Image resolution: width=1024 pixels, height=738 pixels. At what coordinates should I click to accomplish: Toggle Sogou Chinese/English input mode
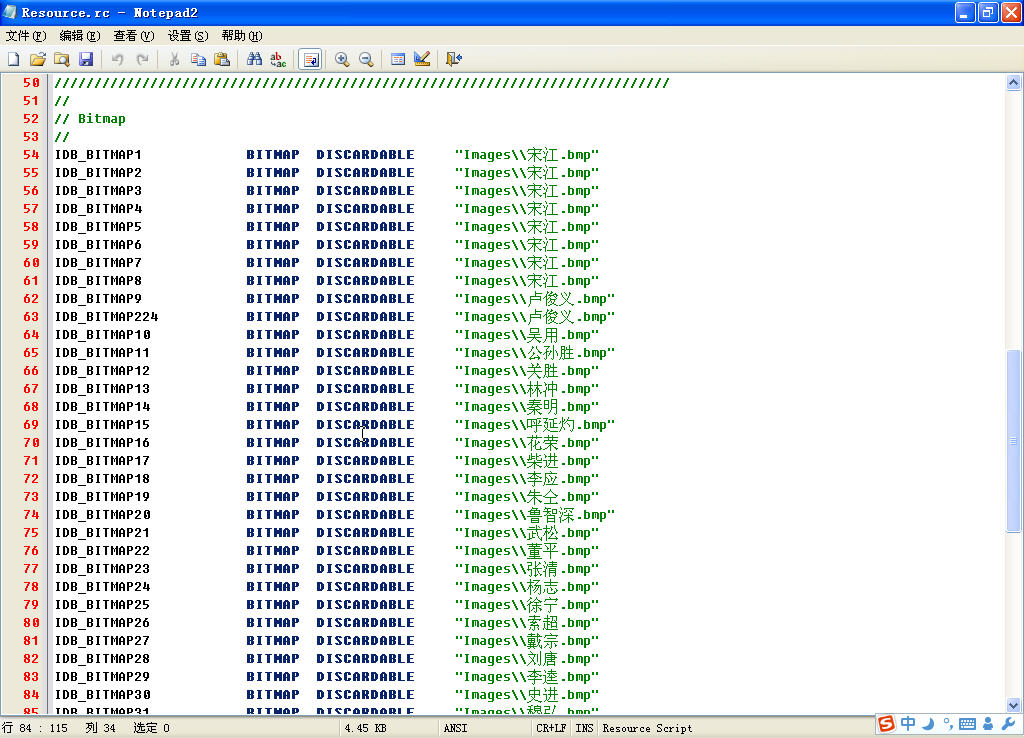tap(908, 724)
